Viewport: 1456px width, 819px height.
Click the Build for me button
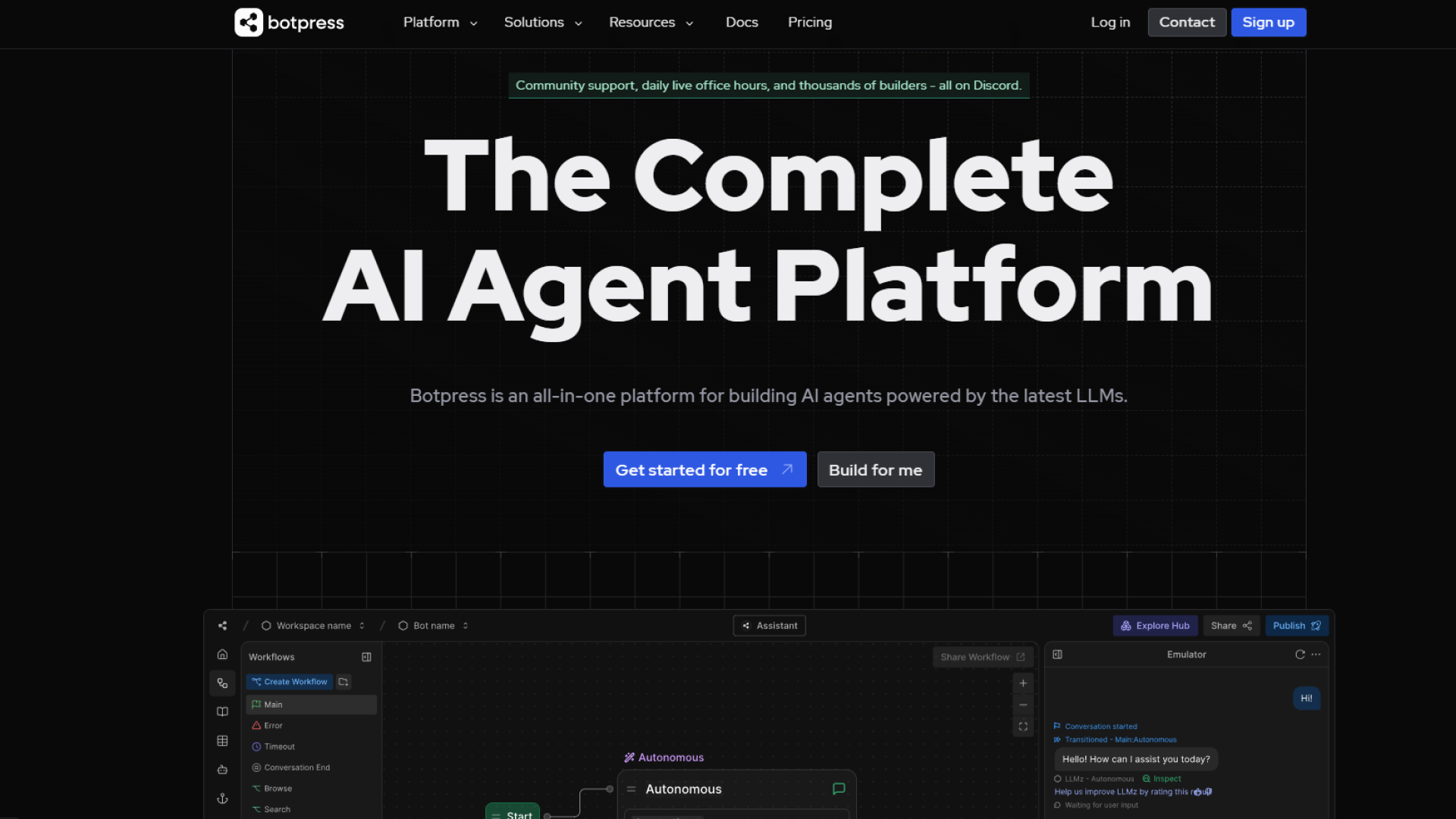(876, 469)
